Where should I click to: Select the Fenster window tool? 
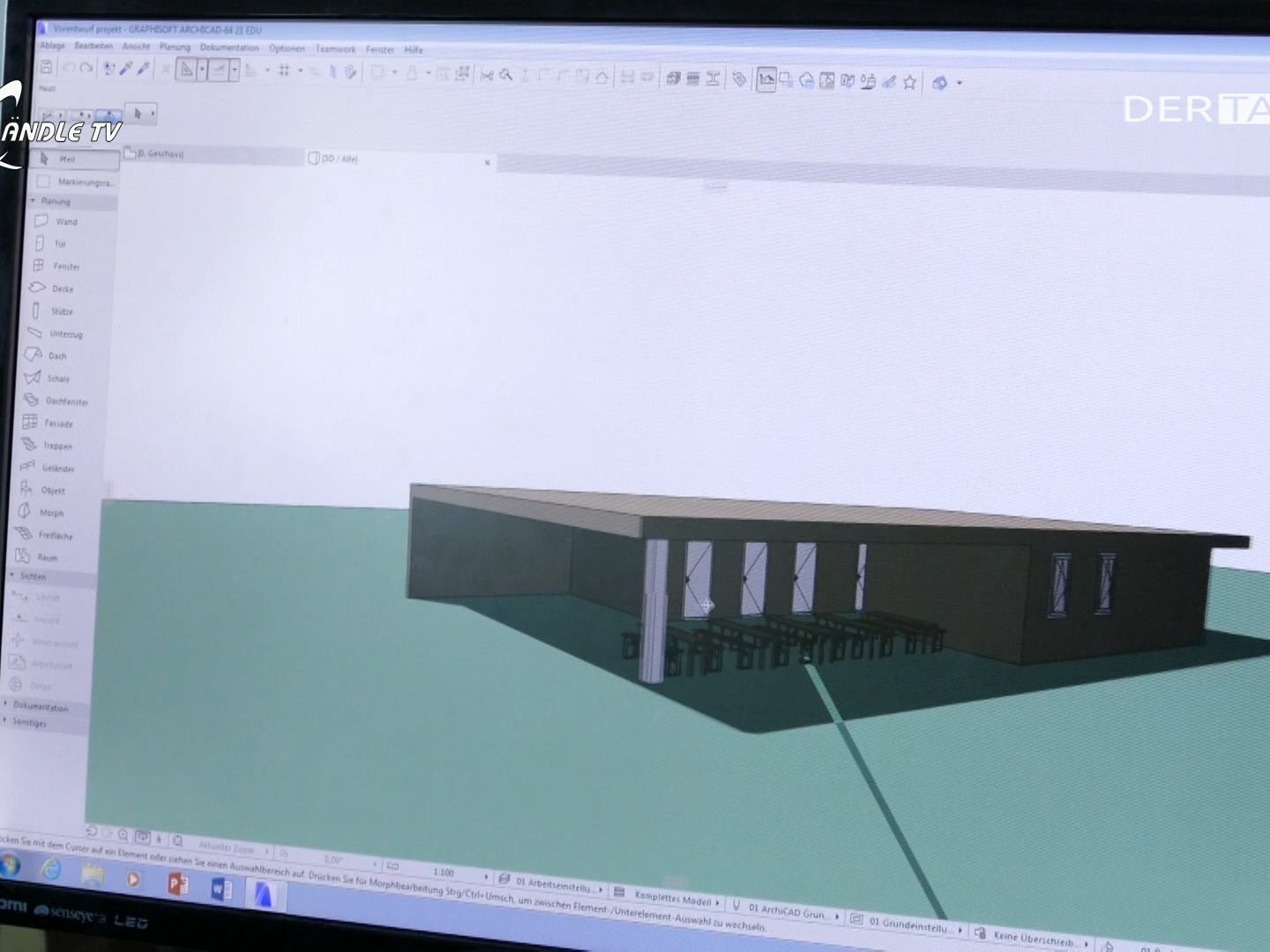tap(64, 266)
